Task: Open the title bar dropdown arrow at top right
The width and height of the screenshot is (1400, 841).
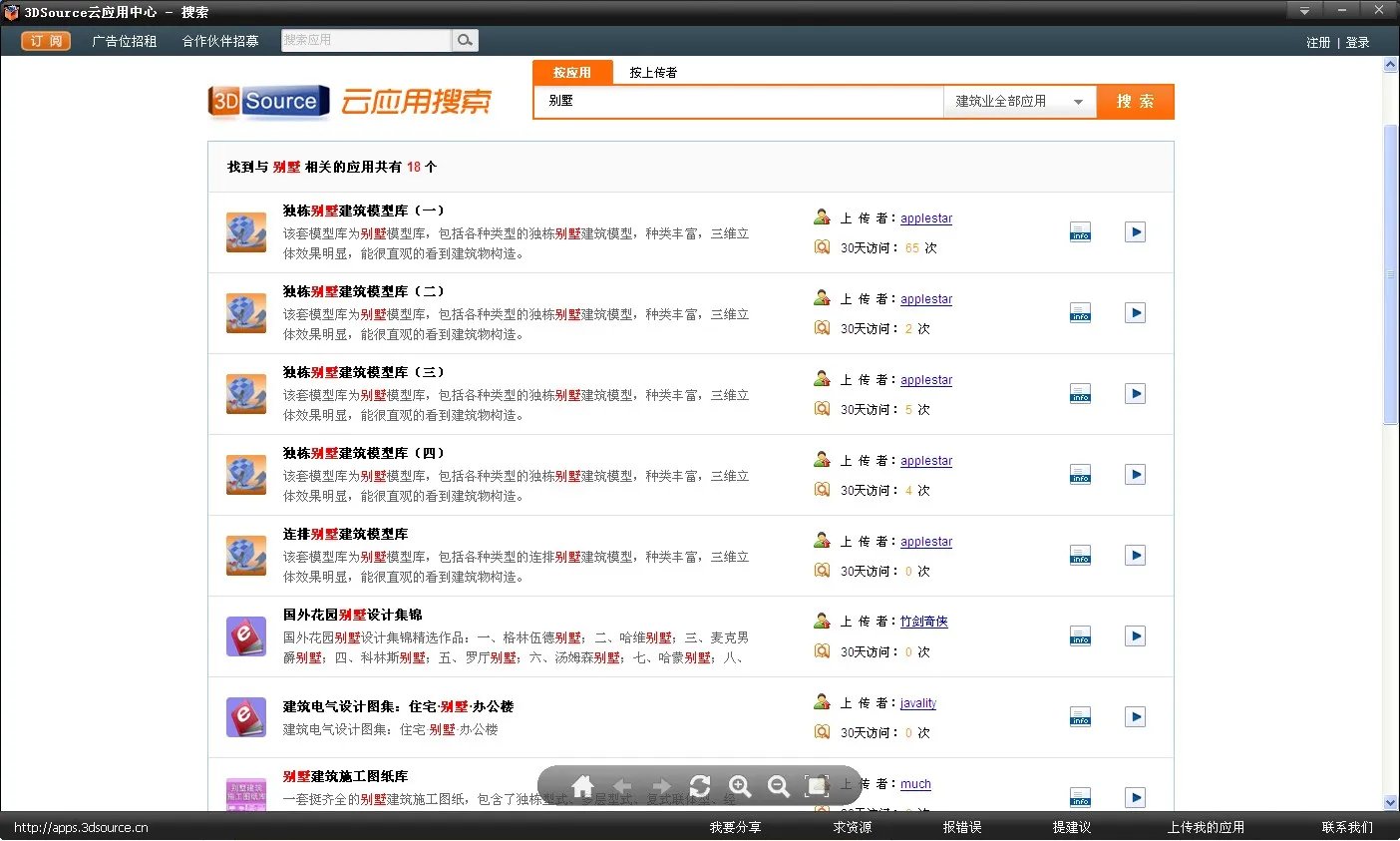Action: (1302, 11)
